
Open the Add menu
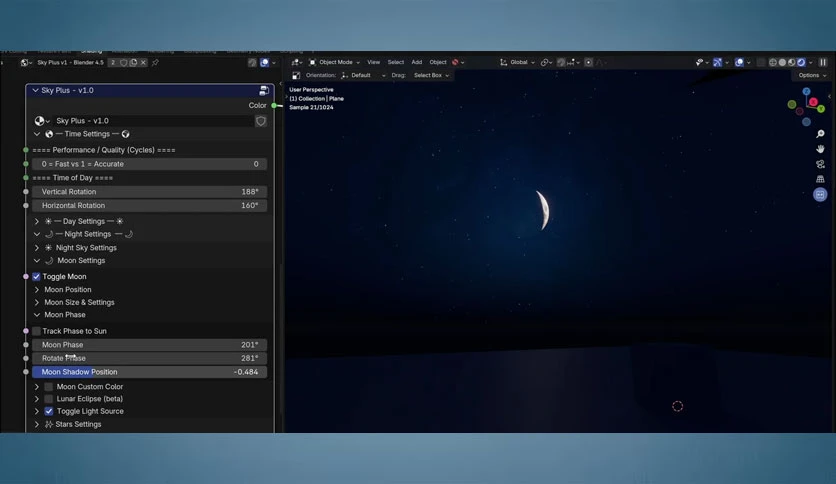pyautogui.click(x=417, y=62)
